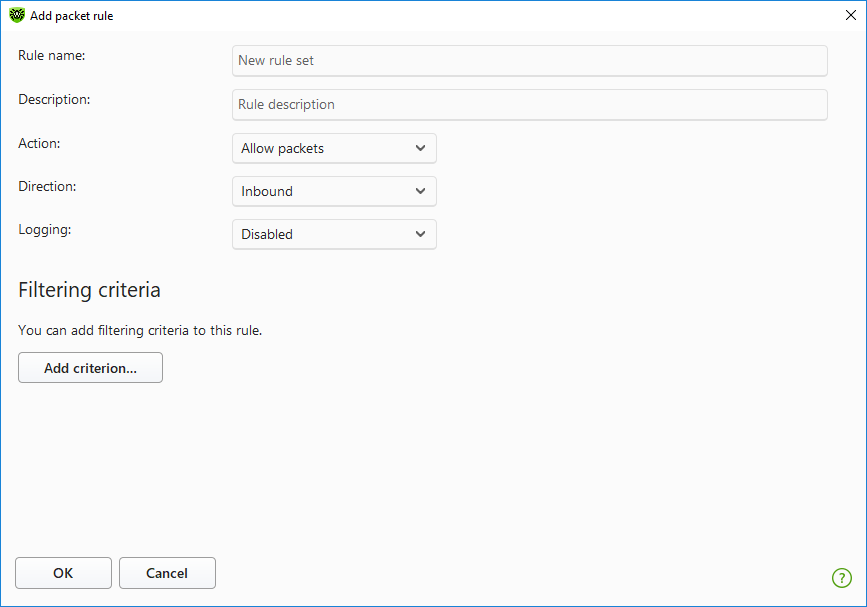This screenshot has width=867, height=607.
Task: Open the Allow packets action dropdown
Action: point(334,148)
